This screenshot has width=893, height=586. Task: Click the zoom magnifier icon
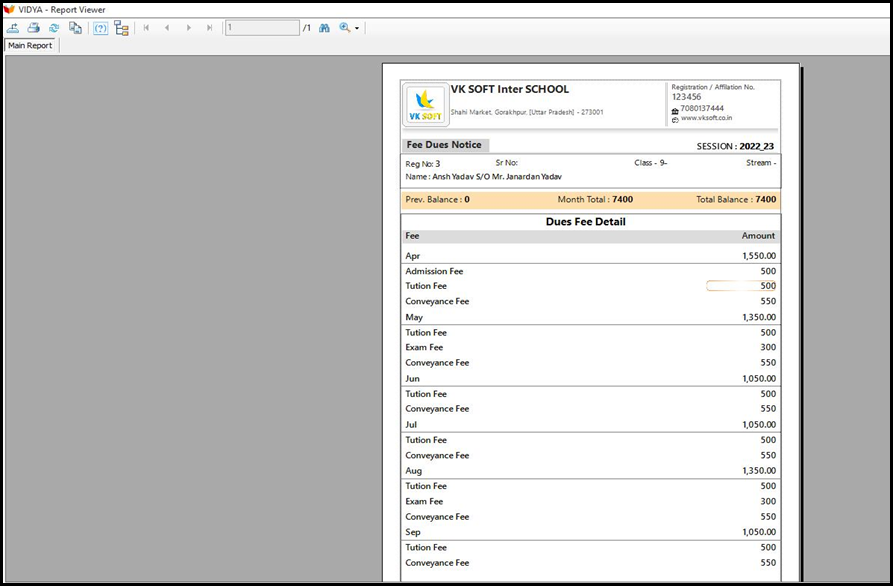click(345, 27)
